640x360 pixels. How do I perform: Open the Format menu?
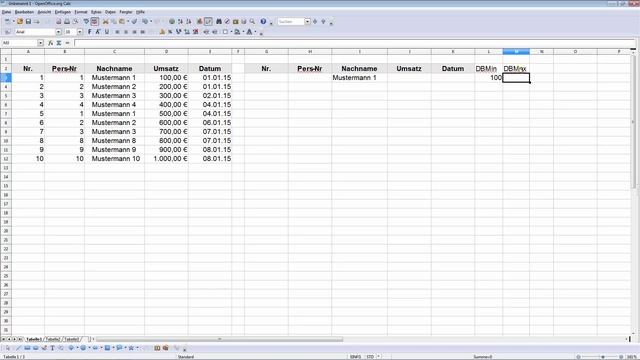81,12
